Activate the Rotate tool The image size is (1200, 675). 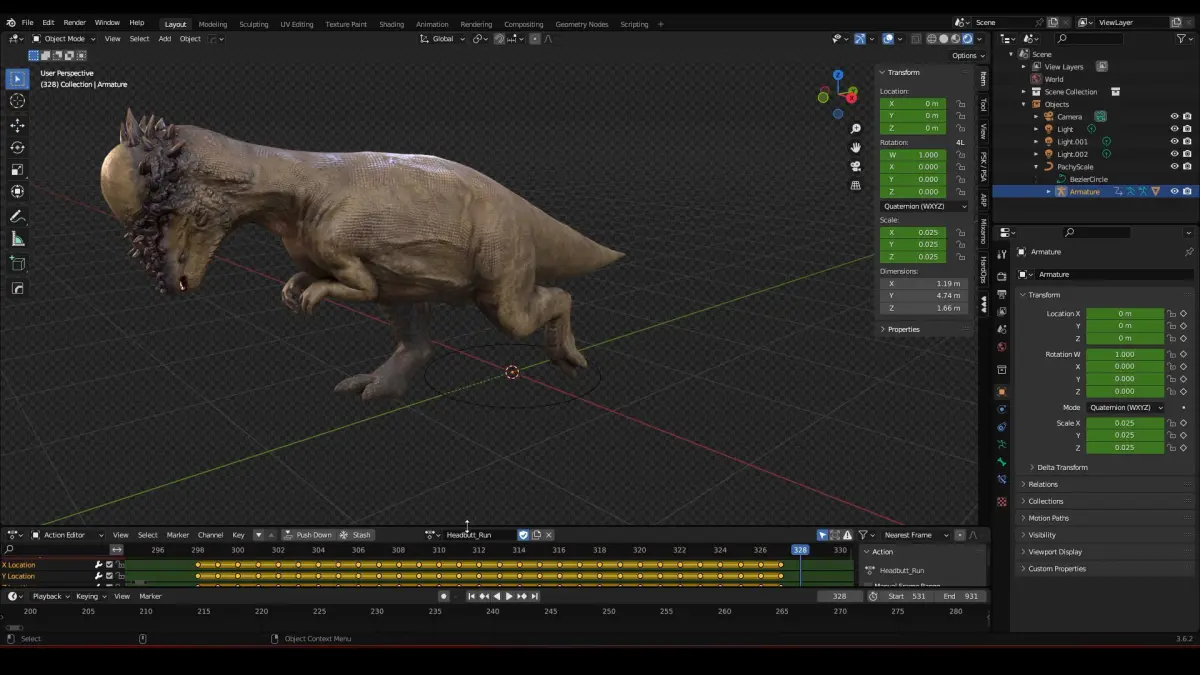click(17, 147)
